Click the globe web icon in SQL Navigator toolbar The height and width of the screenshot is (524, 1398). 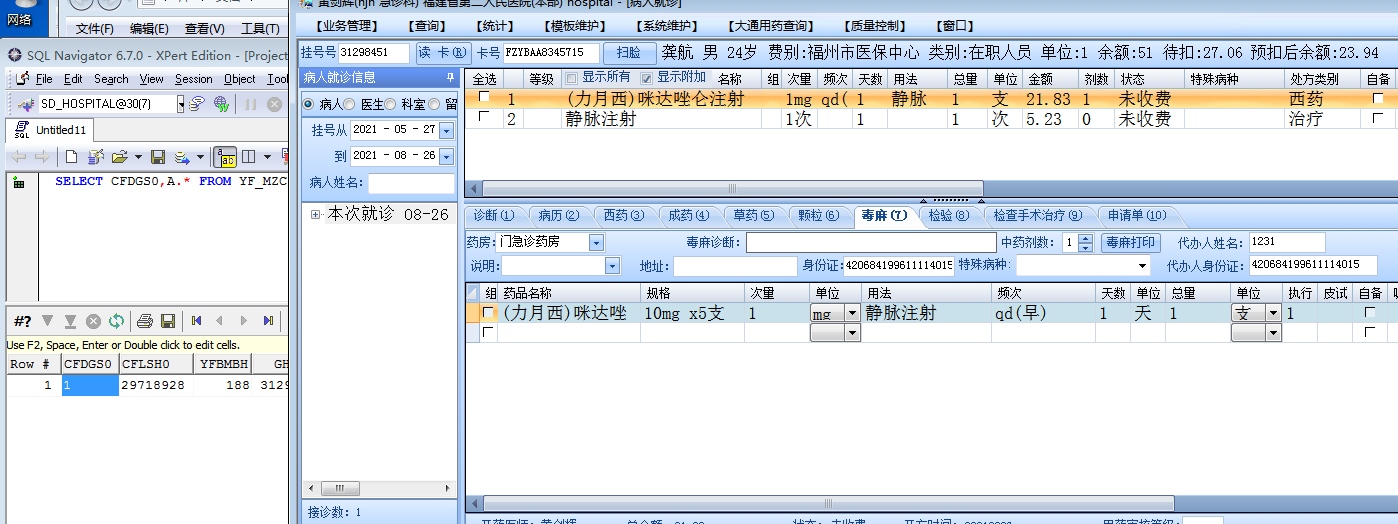[x=221, y=103]
